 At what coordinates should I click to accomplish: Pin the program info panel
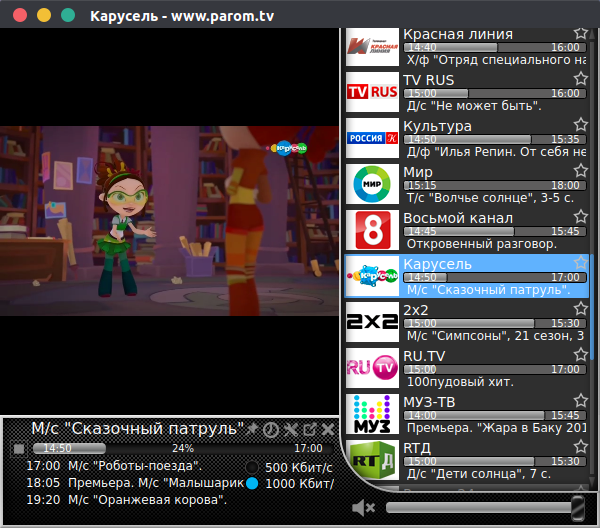pos(252,429)
